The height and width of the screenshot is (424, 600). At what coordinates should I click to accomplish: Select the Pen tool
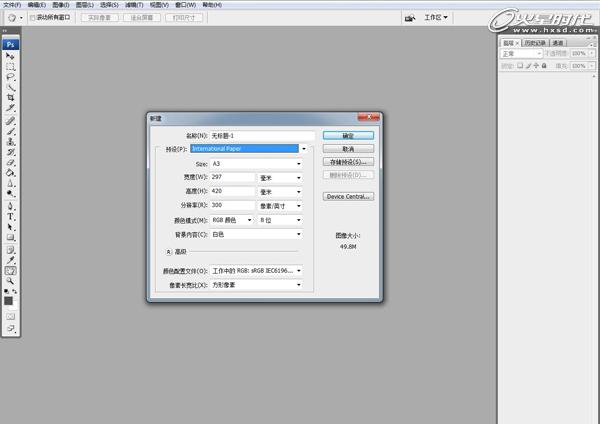[10, 206]
